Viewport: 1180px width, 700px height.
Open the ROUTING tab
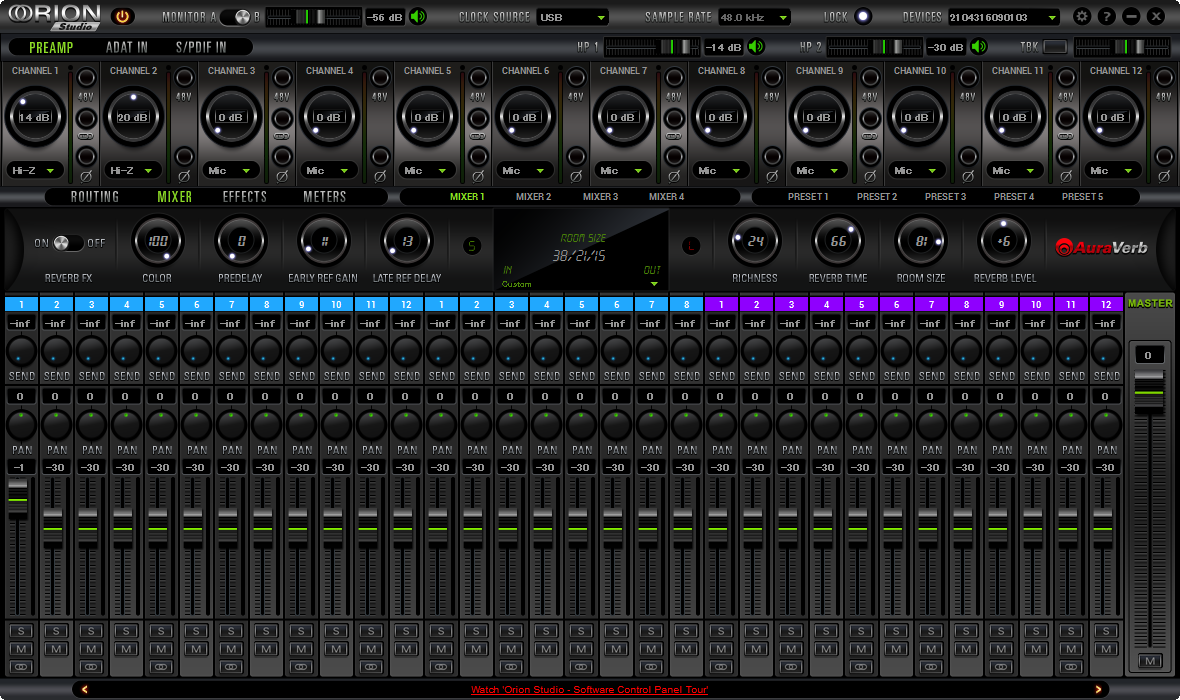click(95, 196)
